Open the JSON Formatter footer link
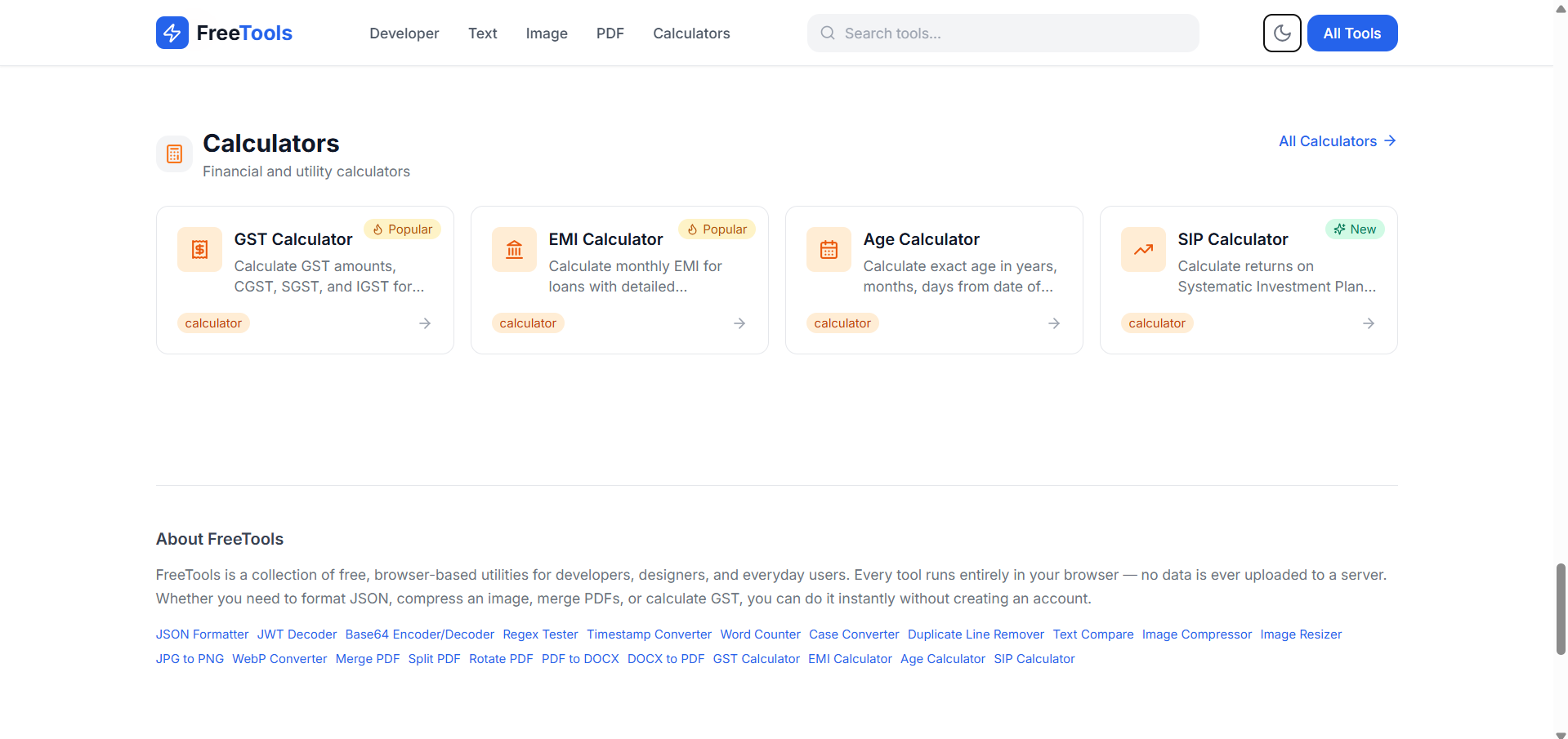 [x=202, y=634]
